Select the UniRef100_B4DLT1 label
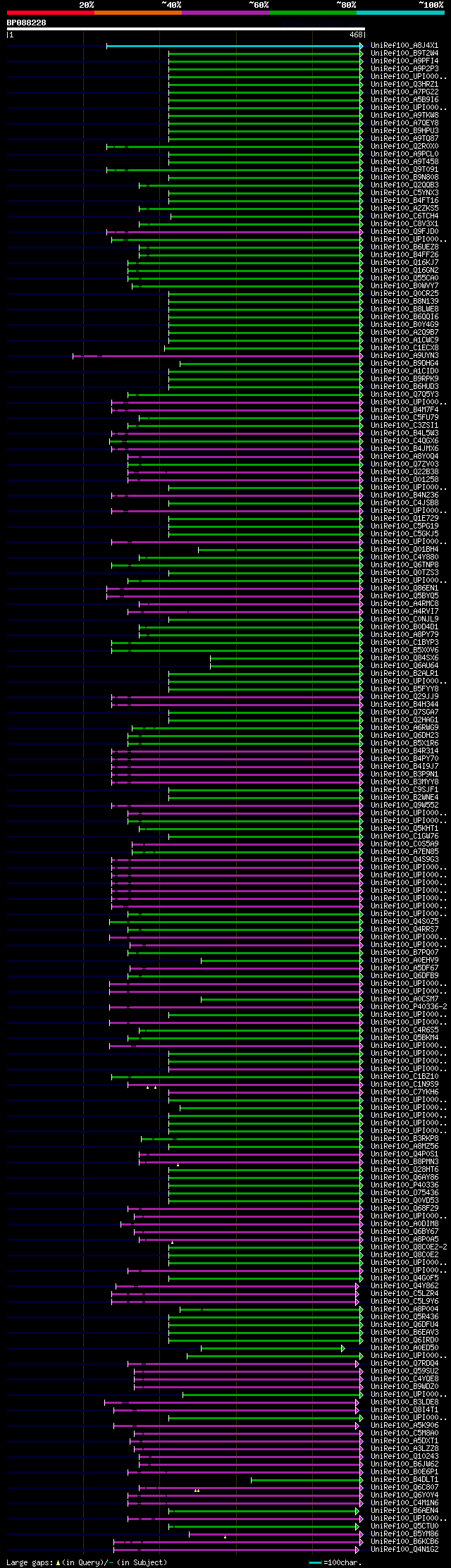Image resolution: width=451 pixels, height=1568 pixels. coord(404,1480)
